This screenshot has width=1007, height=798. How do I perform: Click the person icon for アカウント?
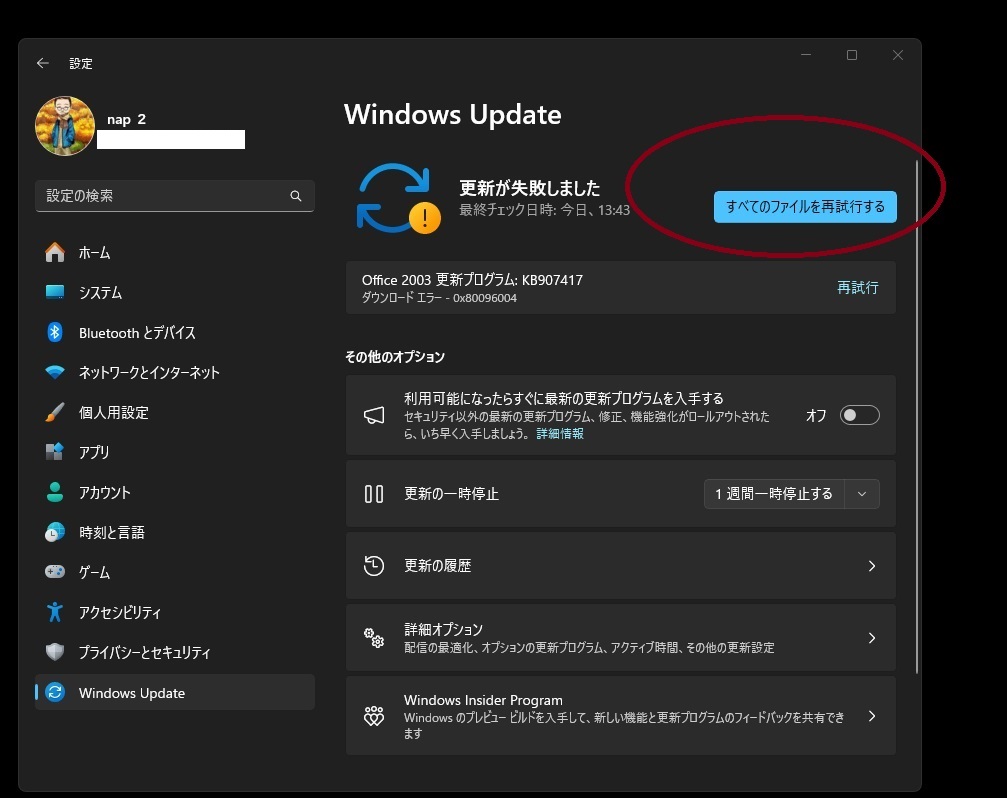pyautogui.click(x=55, y=492)
